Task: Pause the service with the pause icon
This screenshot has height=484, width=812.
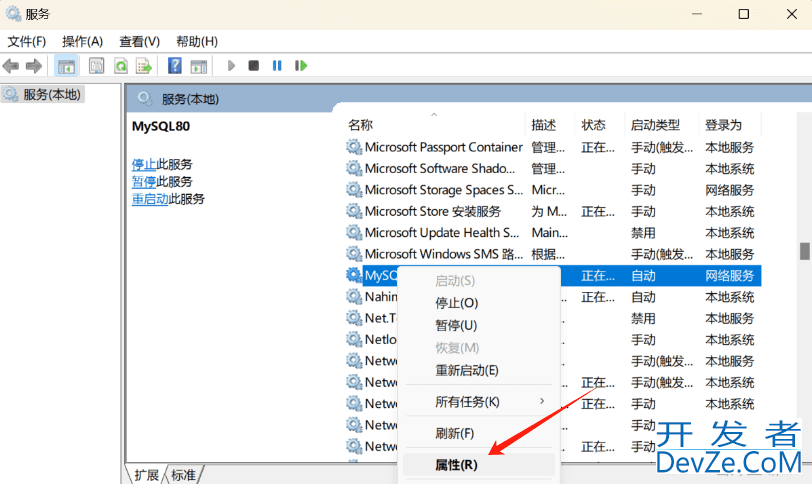Action: tap(277, 66)
